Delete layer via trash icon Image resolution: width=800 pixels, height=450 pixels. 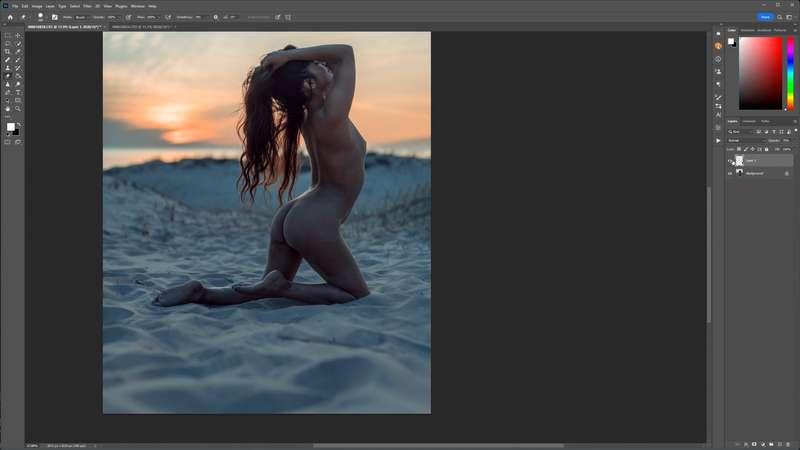789,444
